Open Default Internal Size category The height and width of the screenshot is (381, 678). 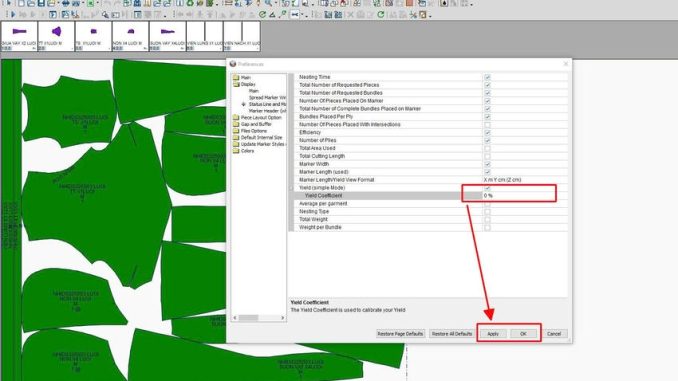[261, 138]
